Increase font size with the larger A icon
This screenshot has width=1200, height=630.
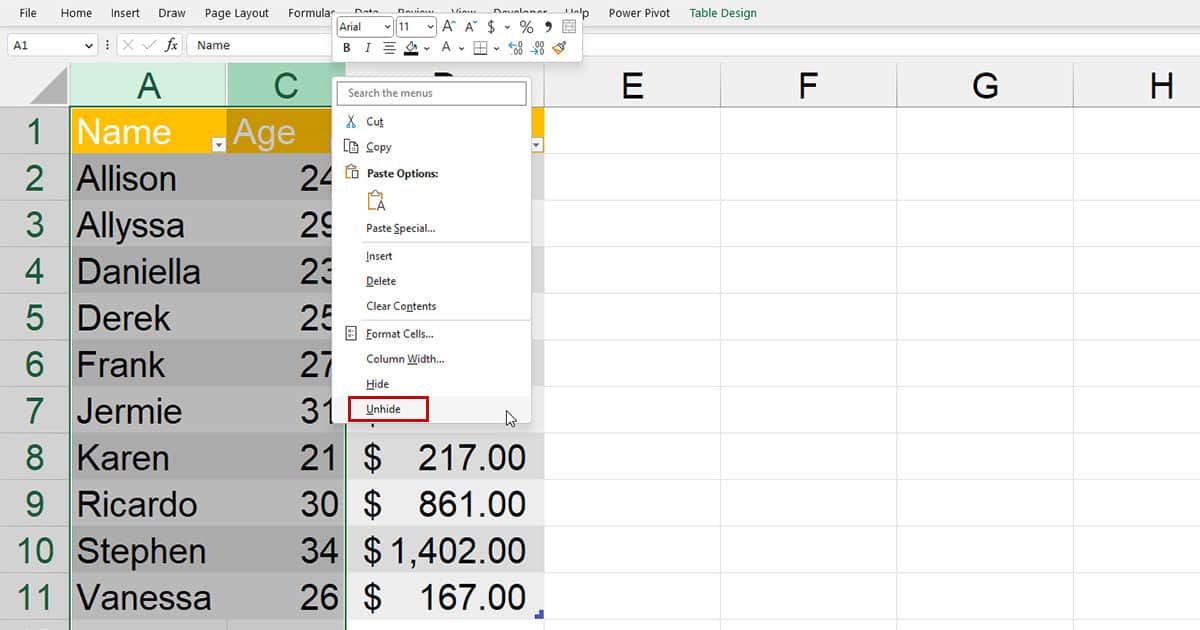click(449, 27)
